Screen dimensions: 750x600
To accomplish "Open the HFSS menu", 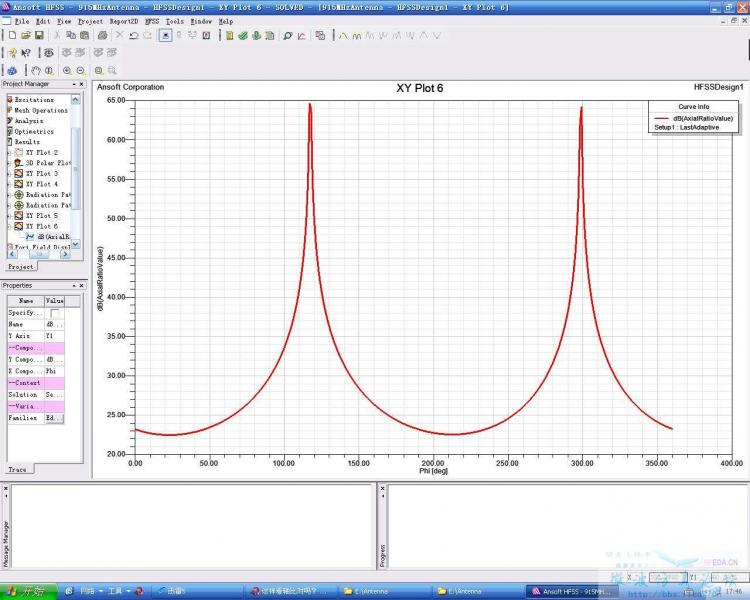I will coord(152,20).
